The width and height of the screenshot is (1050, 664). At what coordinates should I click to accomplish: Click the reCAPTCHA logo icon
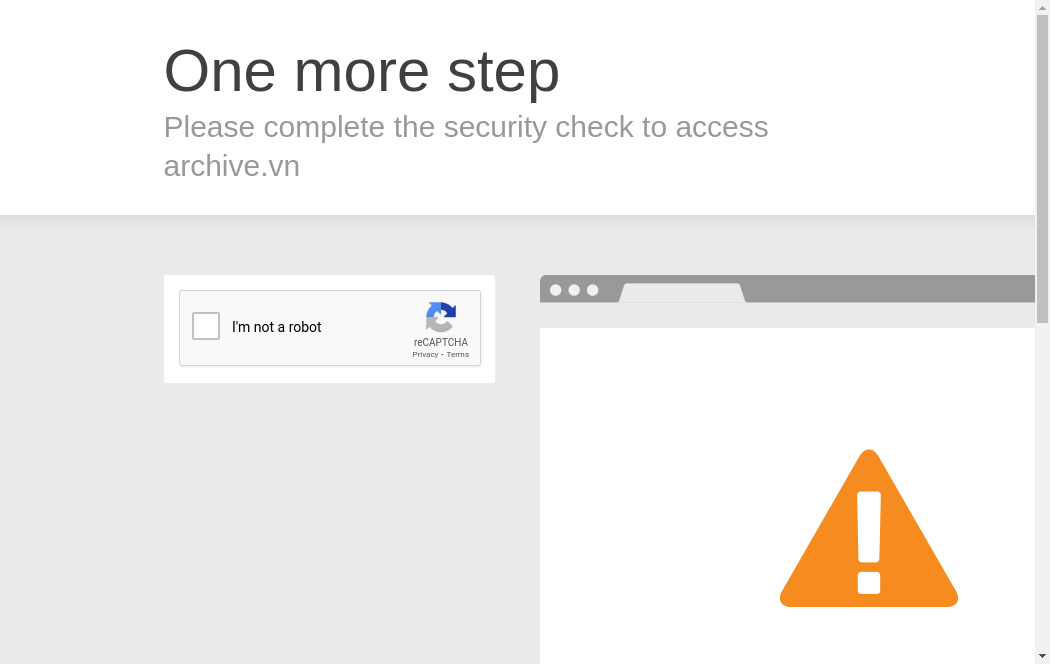click(441, 317)
